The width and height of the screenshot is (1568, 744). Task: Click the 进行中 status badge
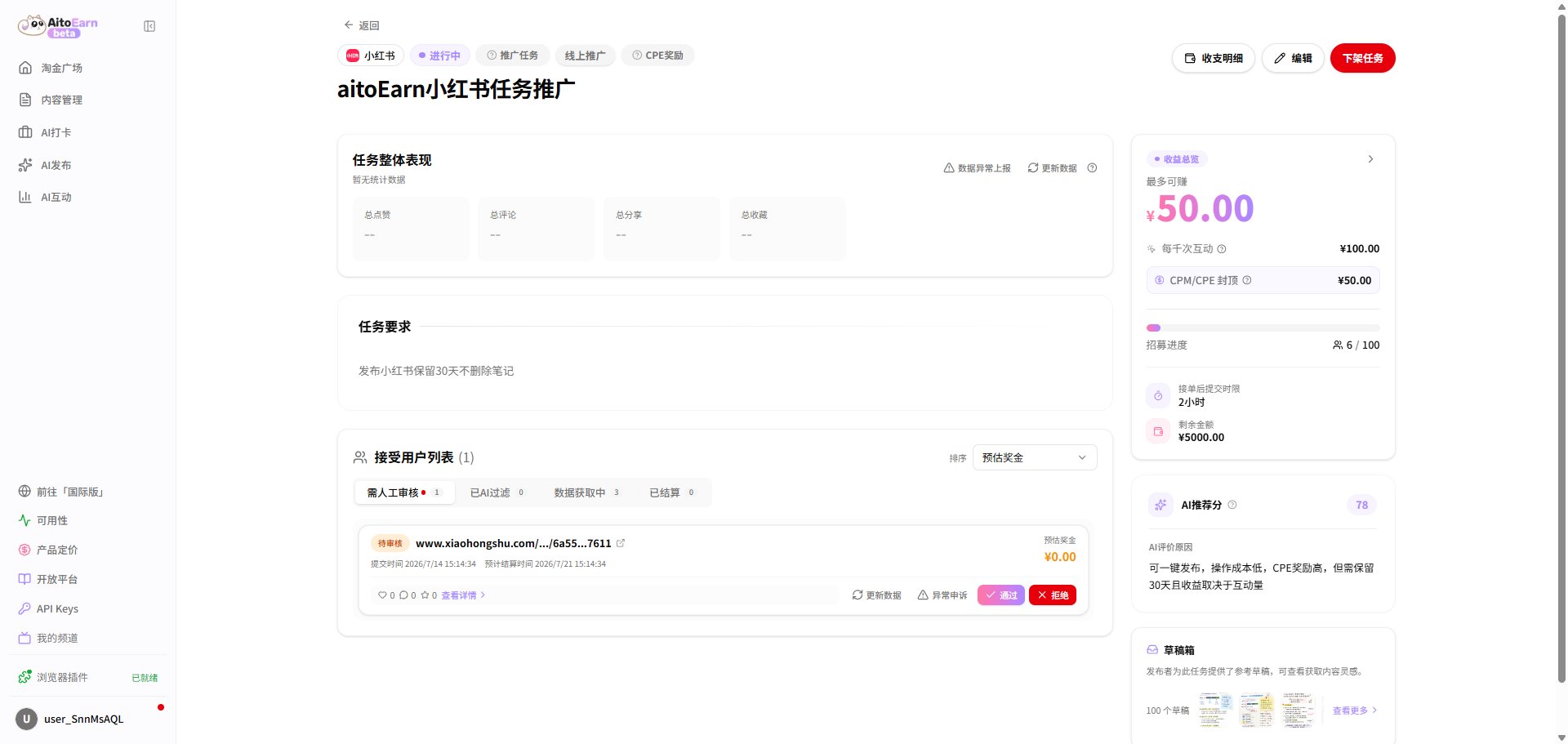pos(439,56)
